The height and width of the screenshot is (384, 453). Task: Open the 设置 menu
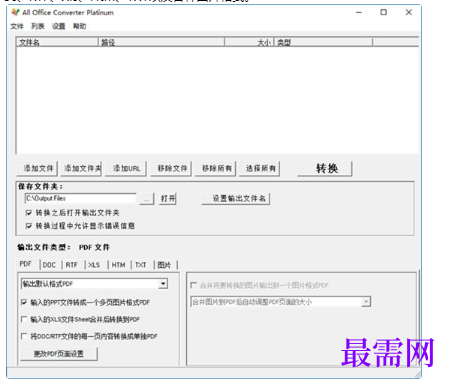click(59, 26)
